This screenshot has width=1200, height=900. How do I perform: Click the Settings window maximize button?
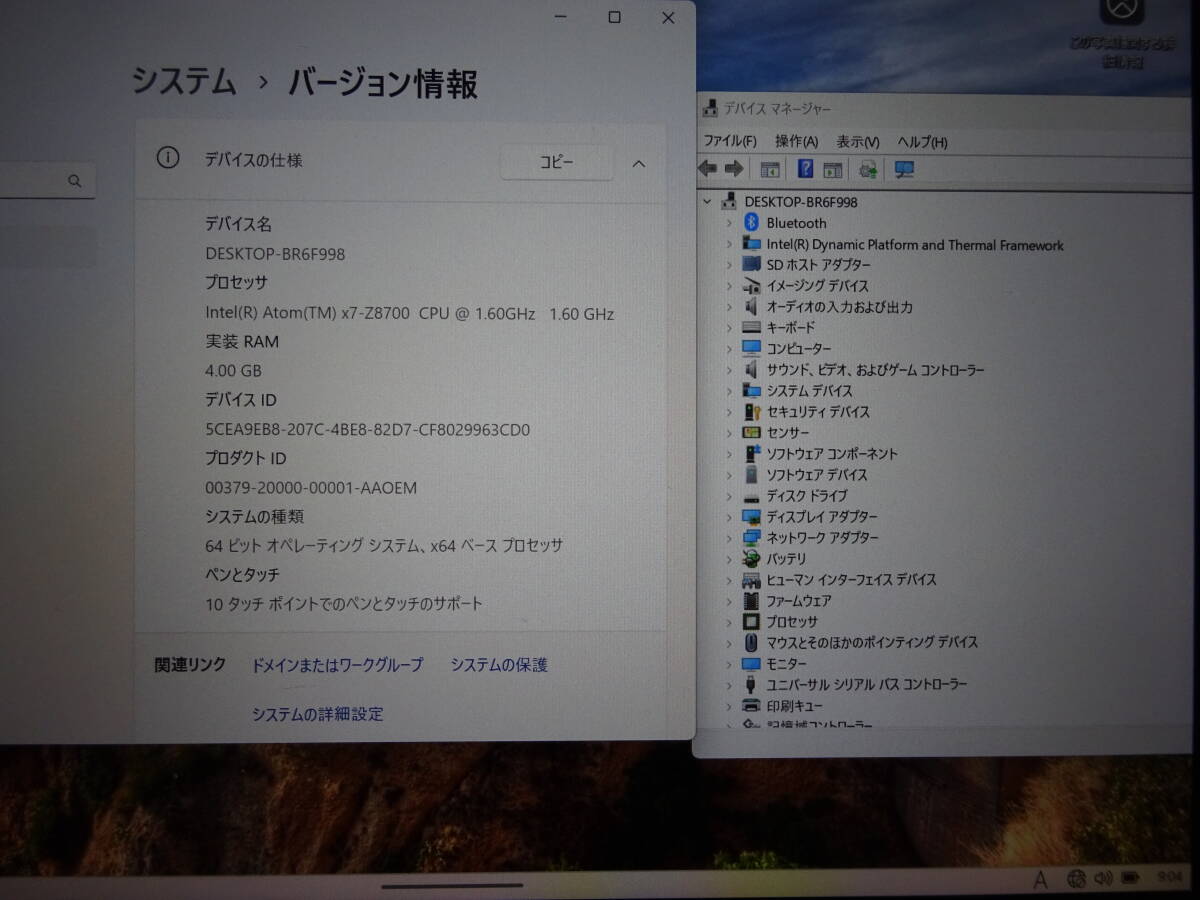[614, 17]
